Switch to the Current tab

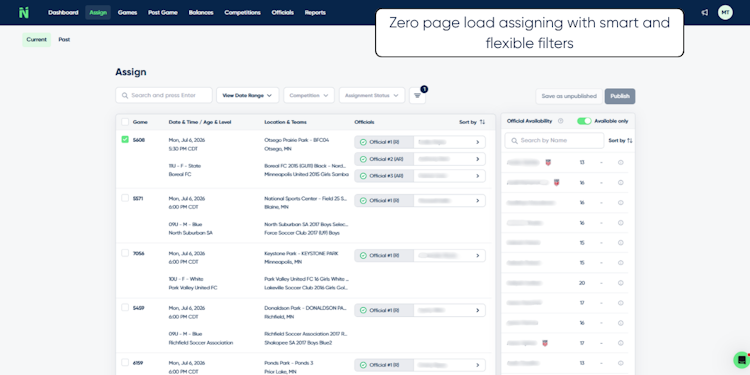tap(36, 40)
